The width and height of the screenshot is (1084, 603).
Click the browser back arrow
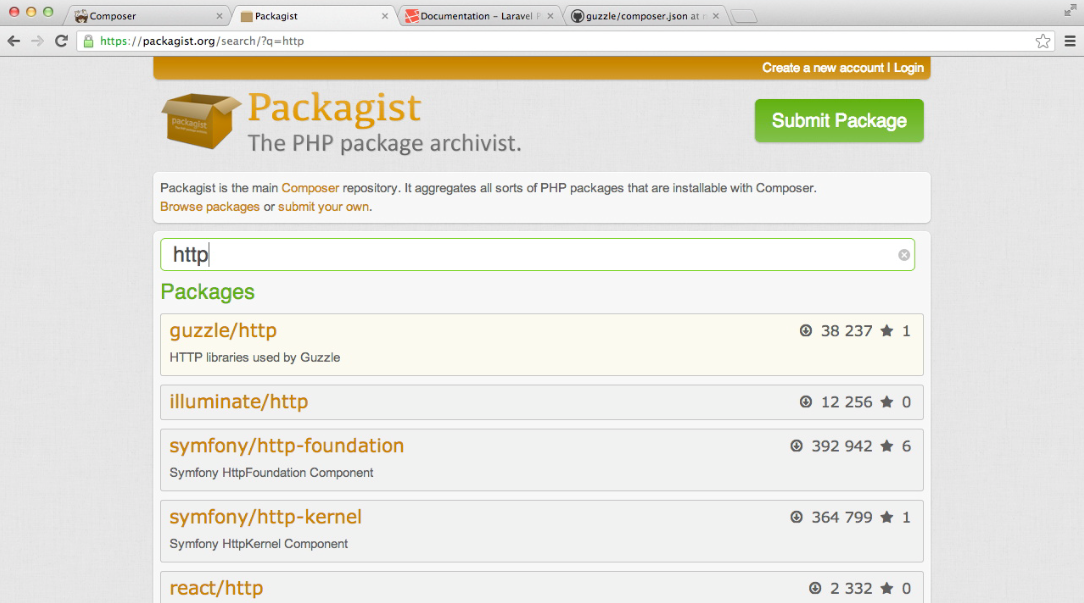pos(13,41)
